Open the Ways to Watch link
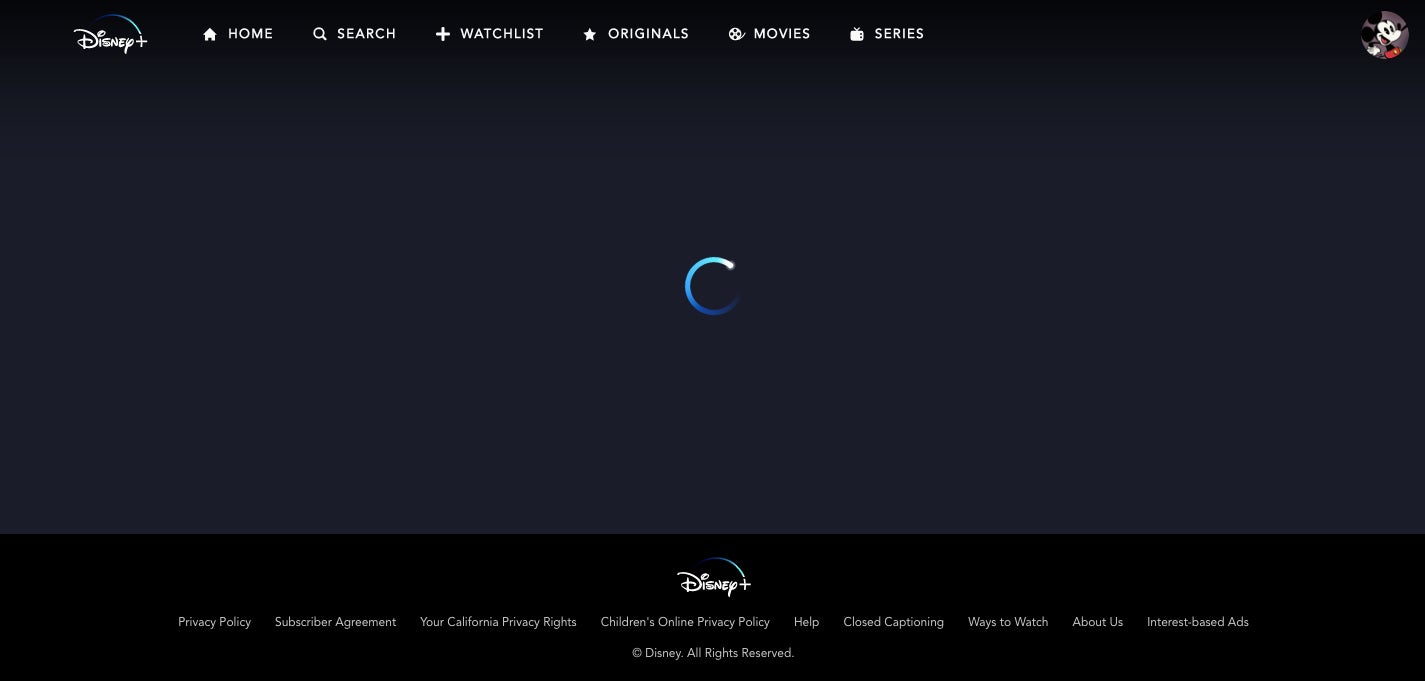This screenshot has width=1425, height=681. 1008,622
